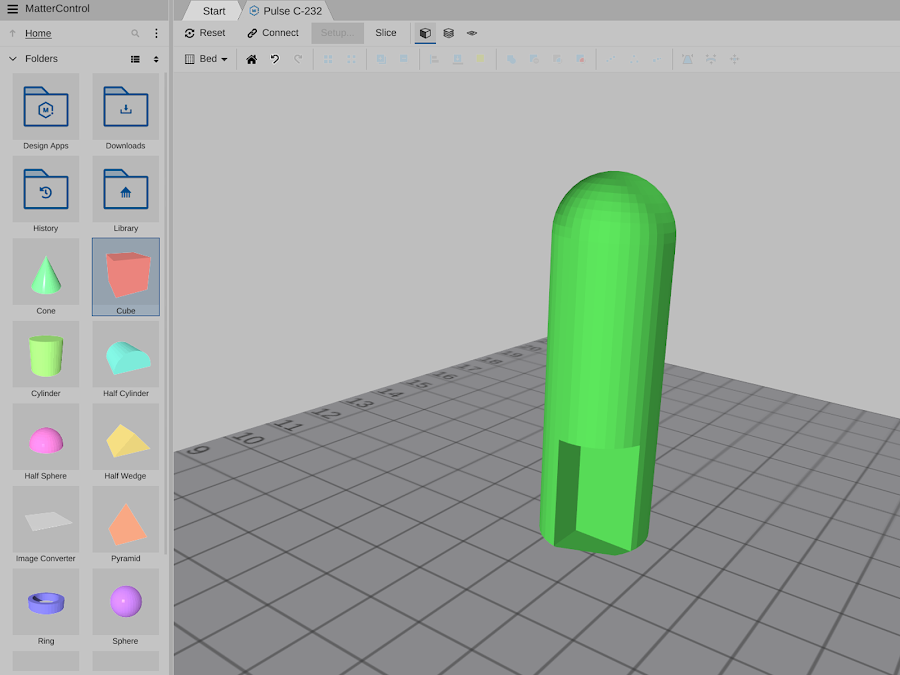Click the Radial Array toolbar icon

point(634,59)
